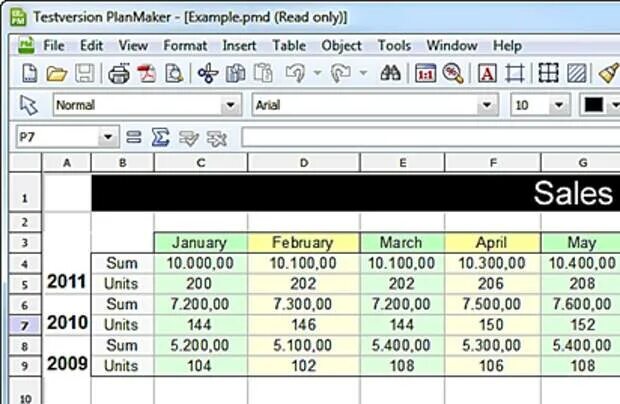This screenshot has height=404, width=620.
Task: Click the New document icon
Action: coord(30,73)
